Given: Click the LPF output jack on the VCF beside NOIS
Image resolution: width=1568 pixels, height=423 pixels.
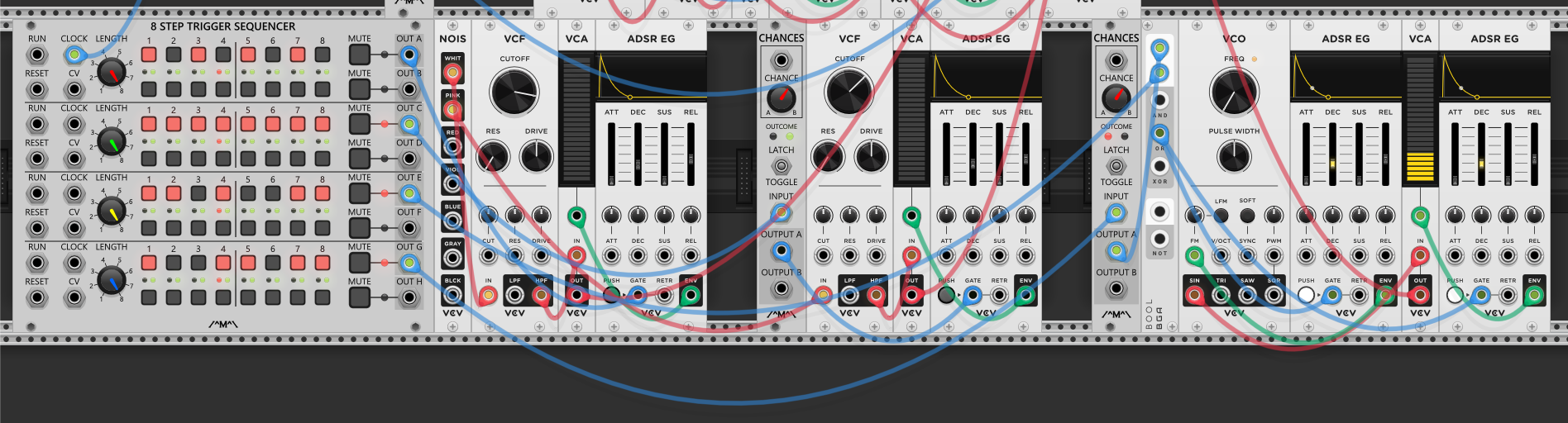Looking at the screenshot, I should 515,295.
